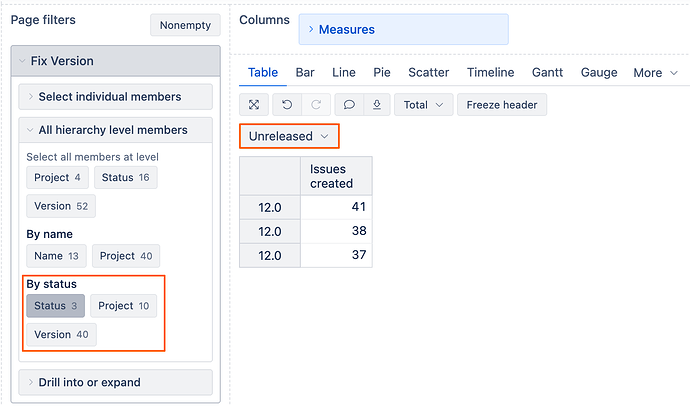Open the More tabs menu

pyautogui.click(x=654, y=72)
